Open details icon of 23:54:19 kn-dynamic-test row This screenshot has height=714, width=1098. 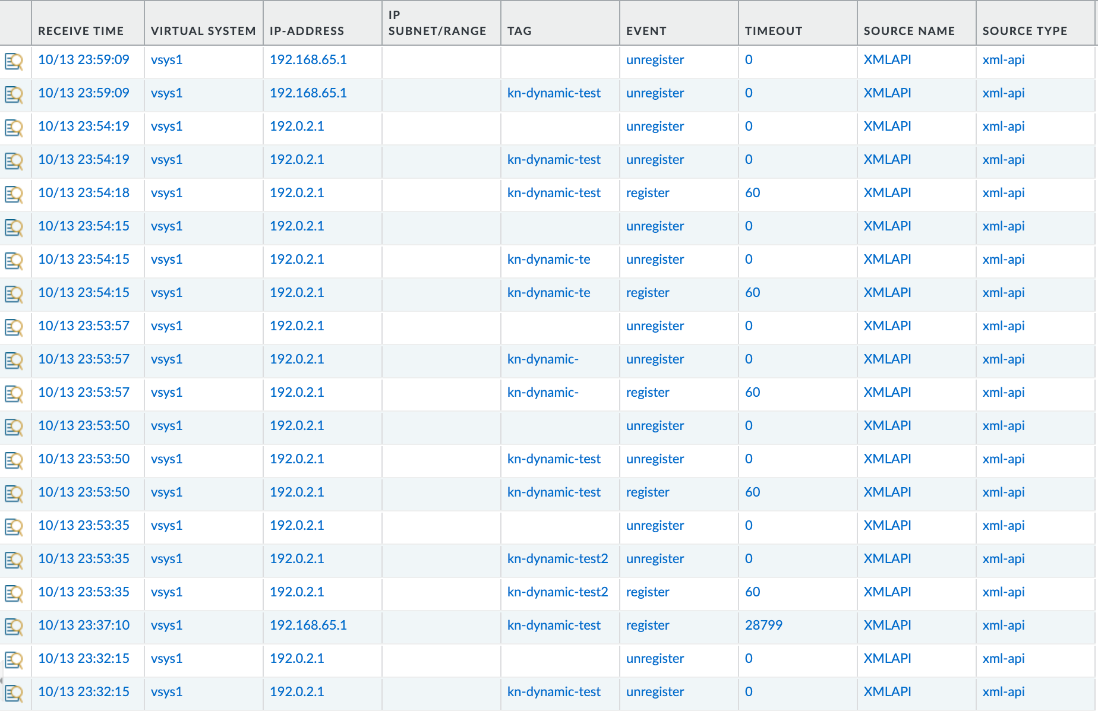pyautogui.click(x=14, y=160)
